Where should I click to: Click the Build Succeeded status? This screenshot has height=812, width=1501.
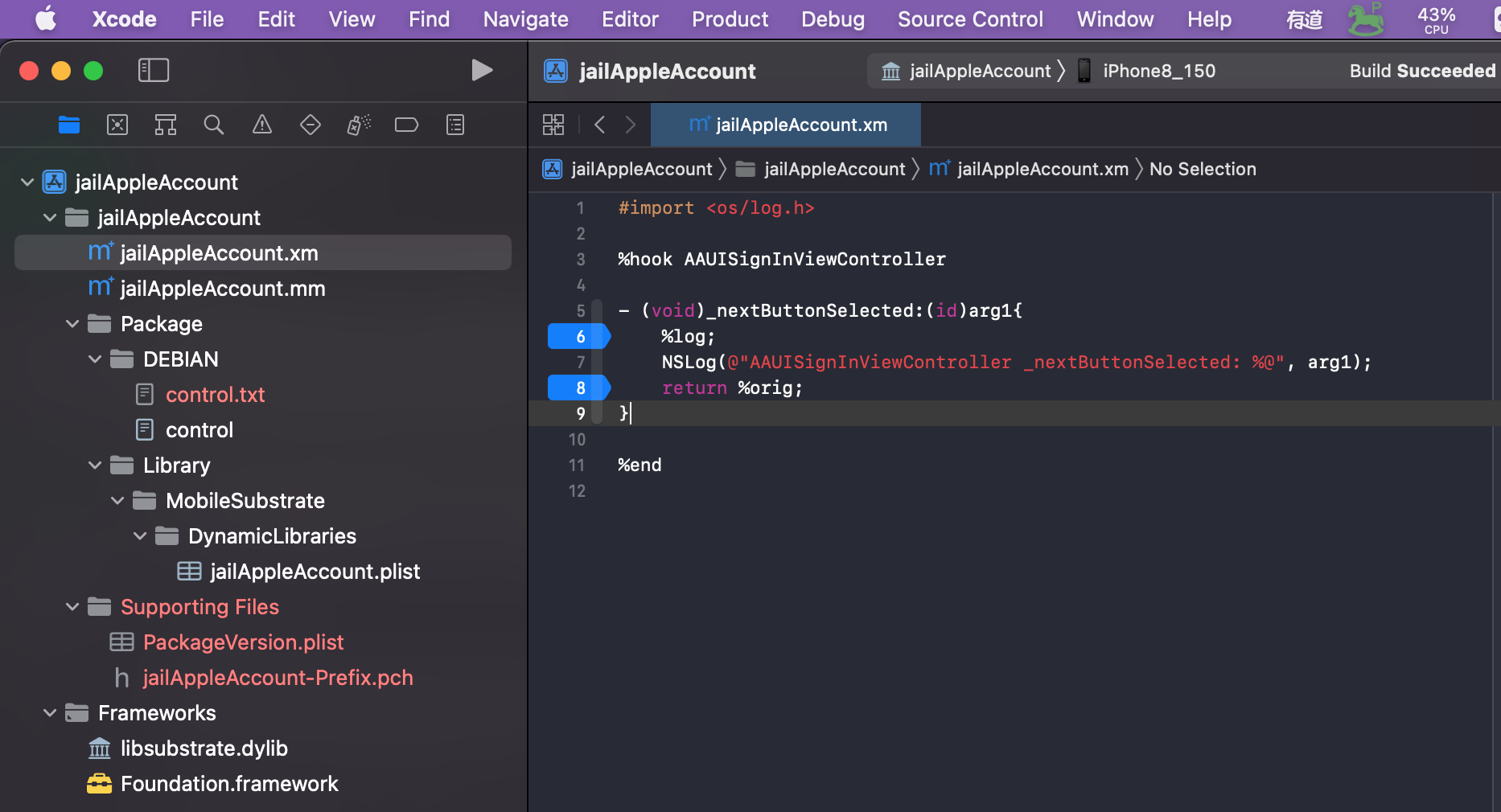coord(1422,71)
